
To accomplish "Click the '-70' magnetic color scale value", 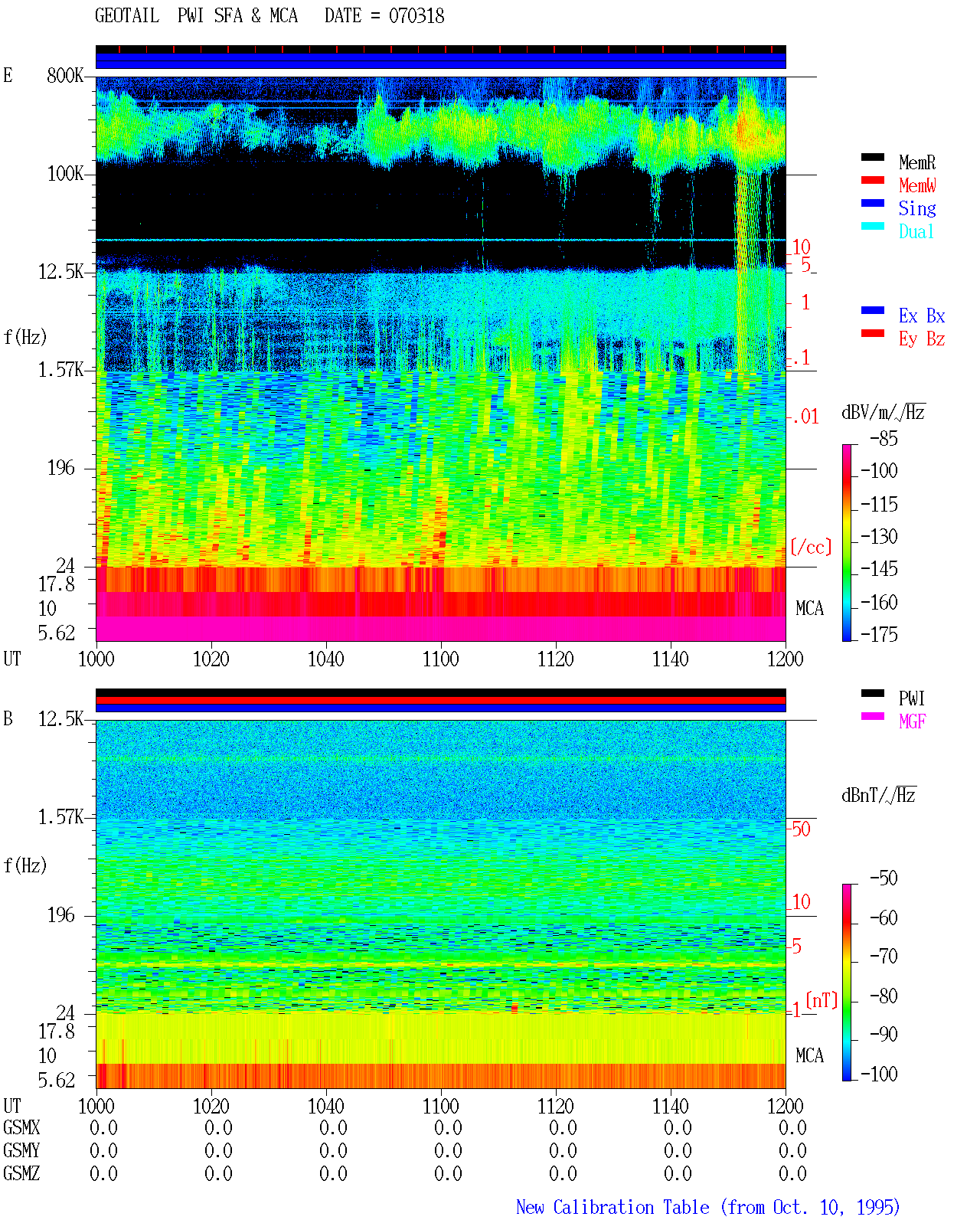I will coord(883,956).
